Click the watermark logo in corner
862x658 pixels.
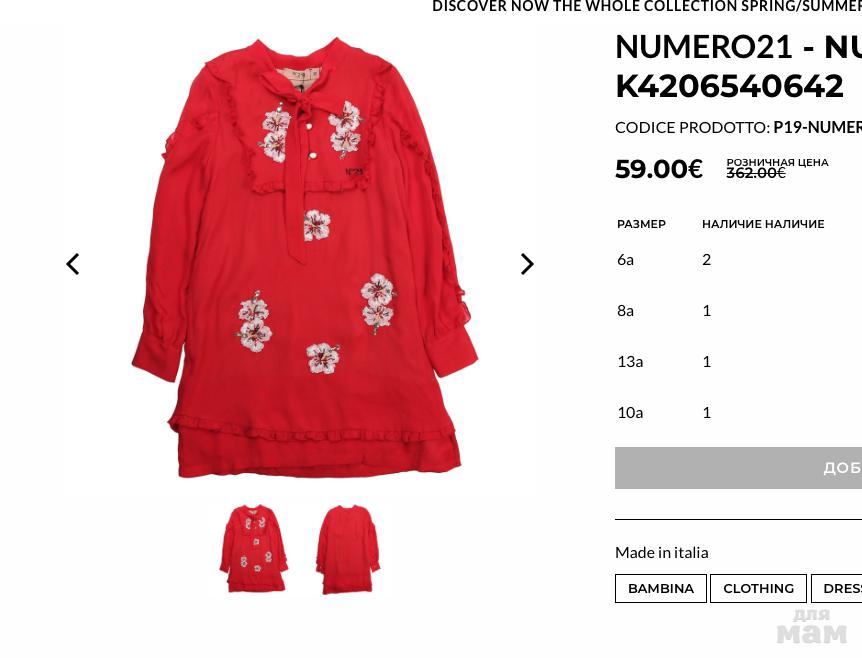[812, 627]
